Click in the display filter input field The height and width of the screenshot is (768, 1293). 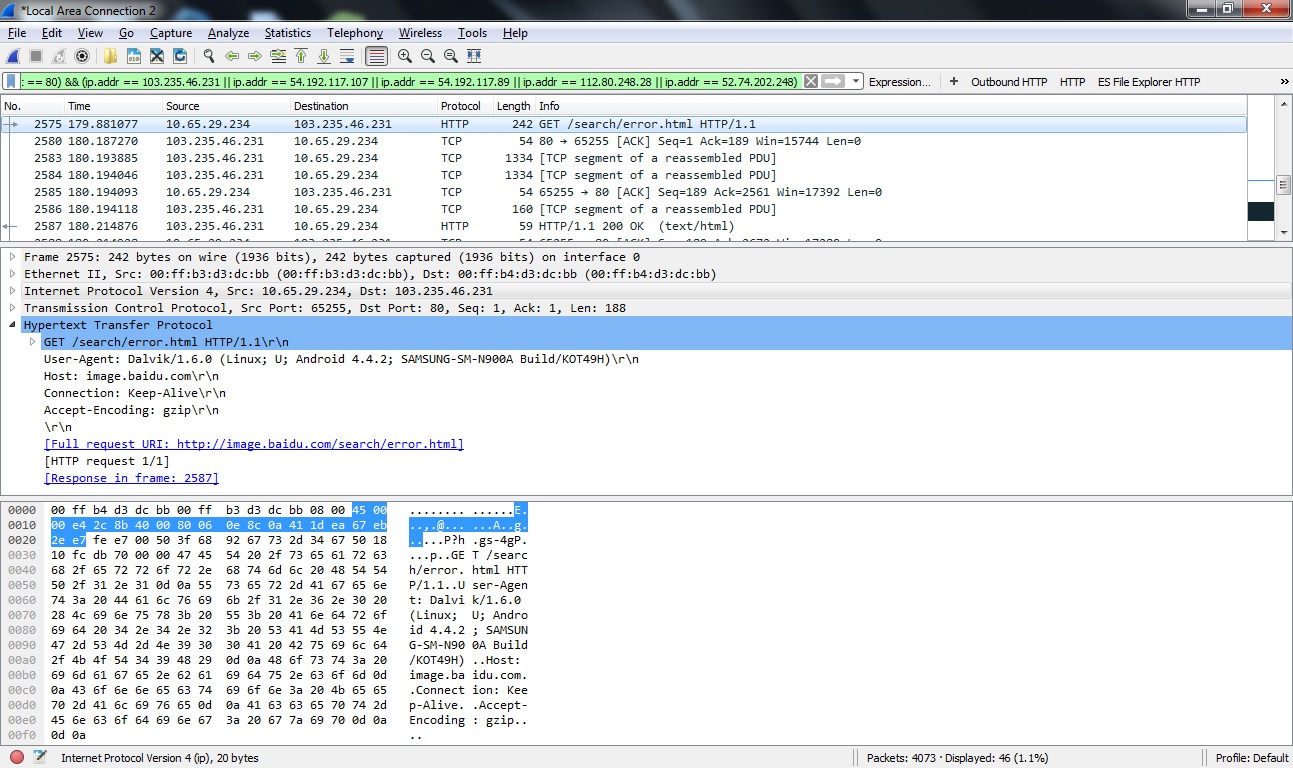click(400, 82)
